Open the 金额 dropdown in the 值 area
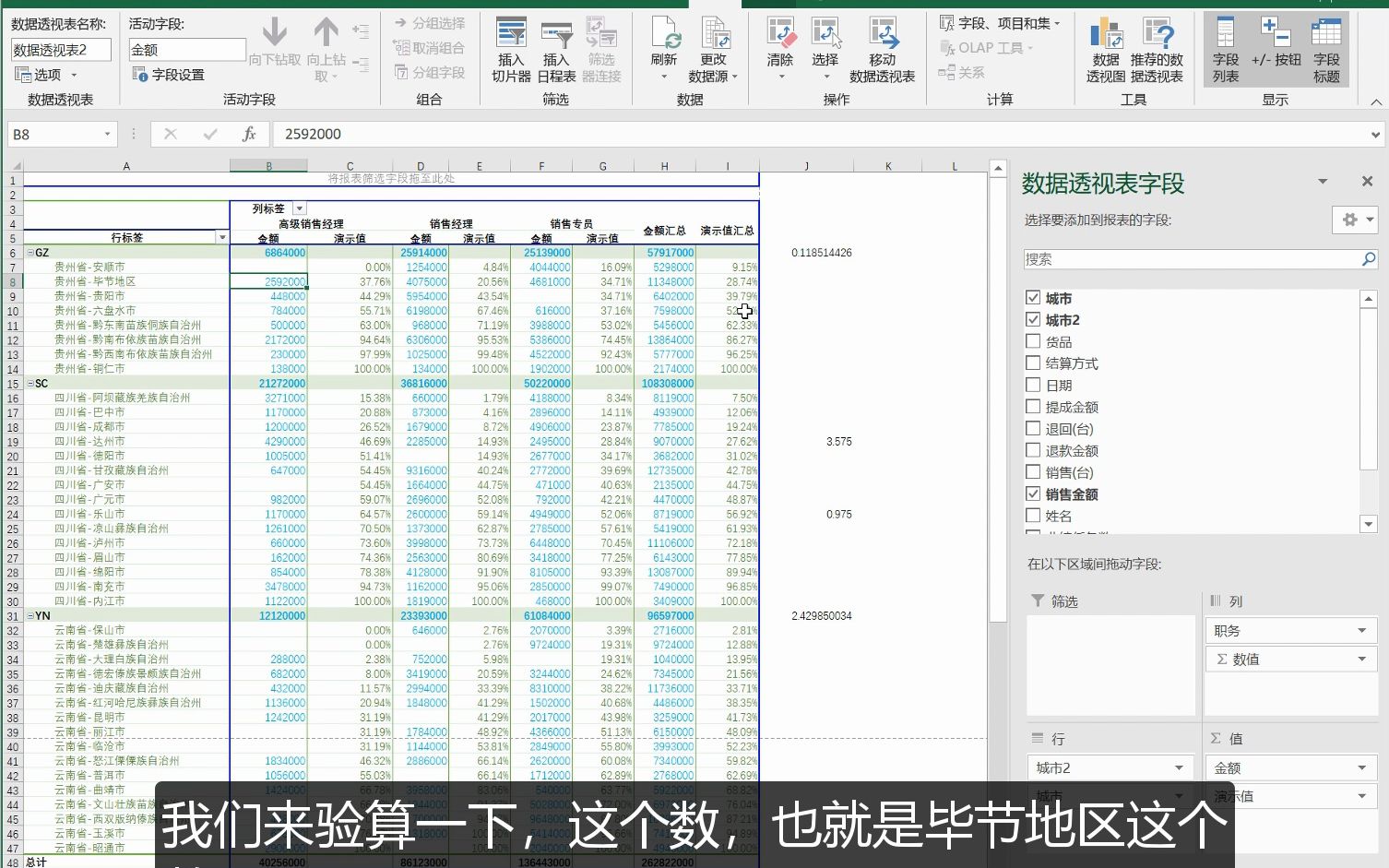 [x=1360, y=767]
